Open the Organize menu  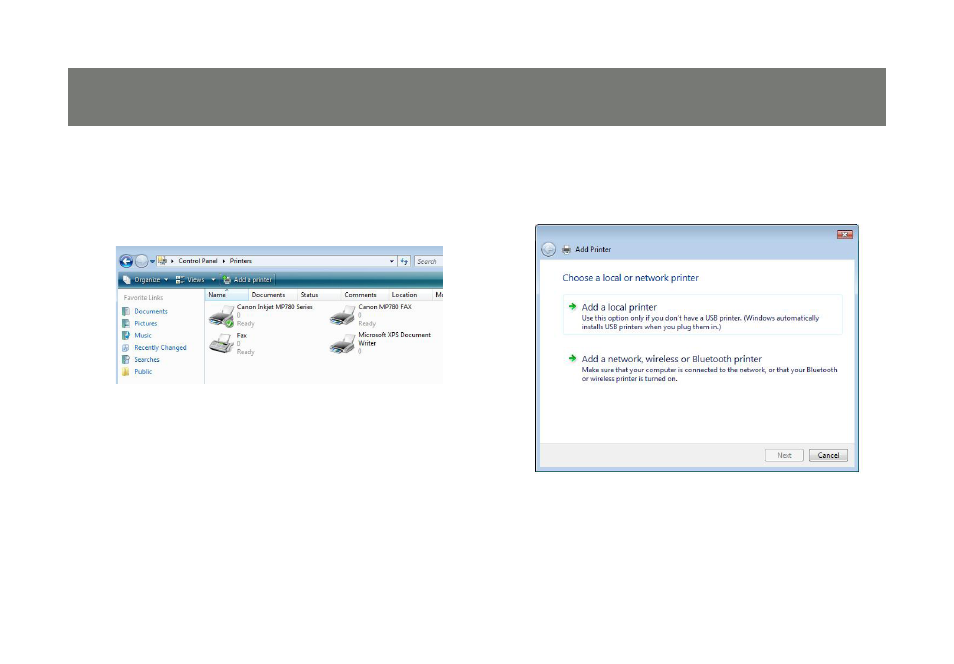point(145,279)
